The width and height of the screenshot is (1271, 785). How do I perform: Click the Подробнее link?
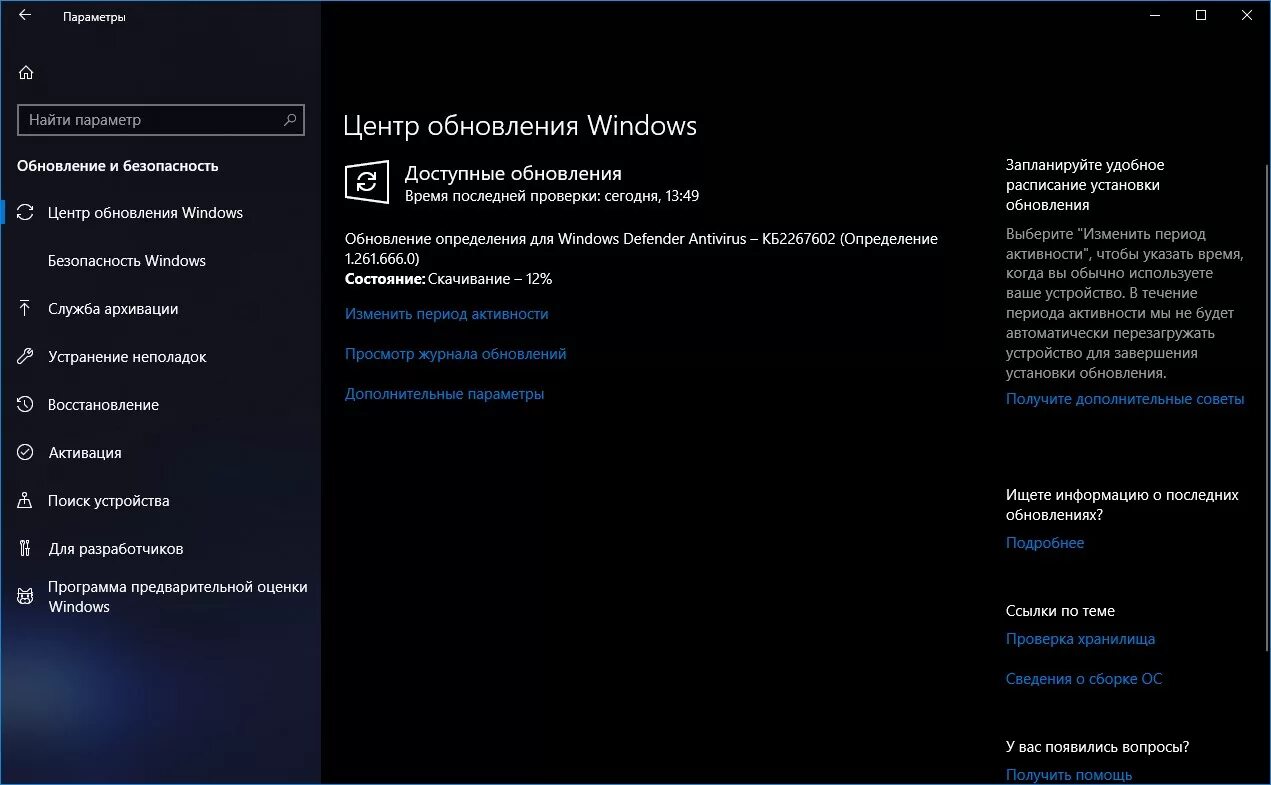[x=1045, y=542]
